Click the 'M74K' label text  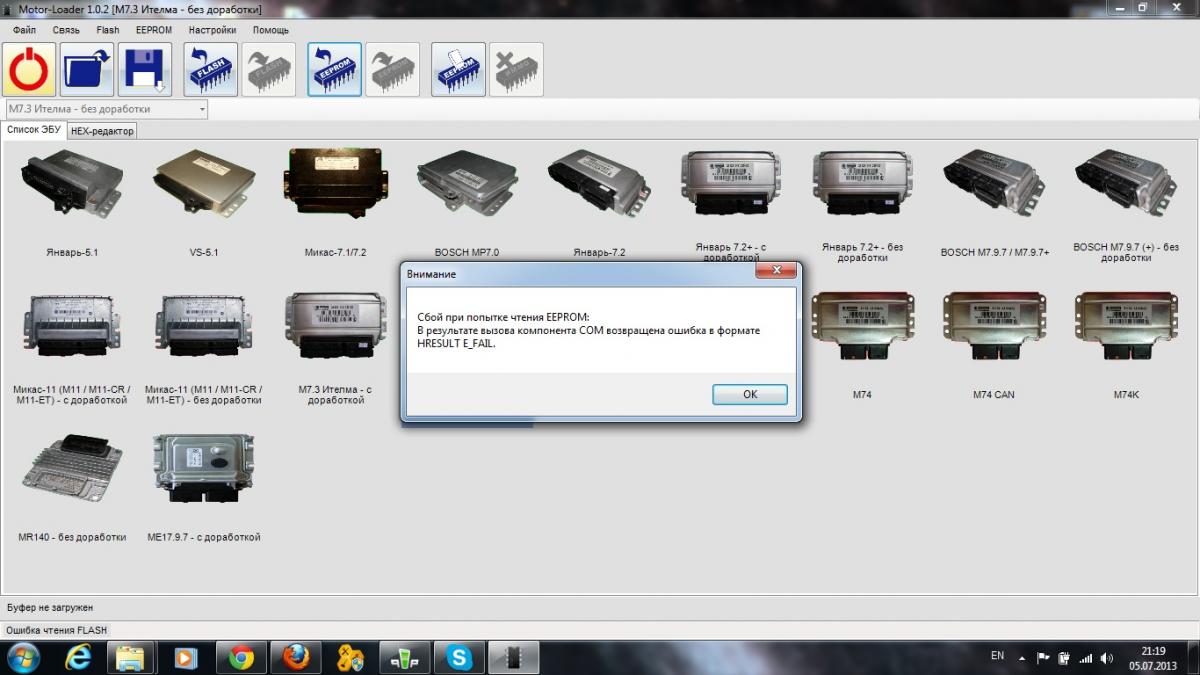1126,395
